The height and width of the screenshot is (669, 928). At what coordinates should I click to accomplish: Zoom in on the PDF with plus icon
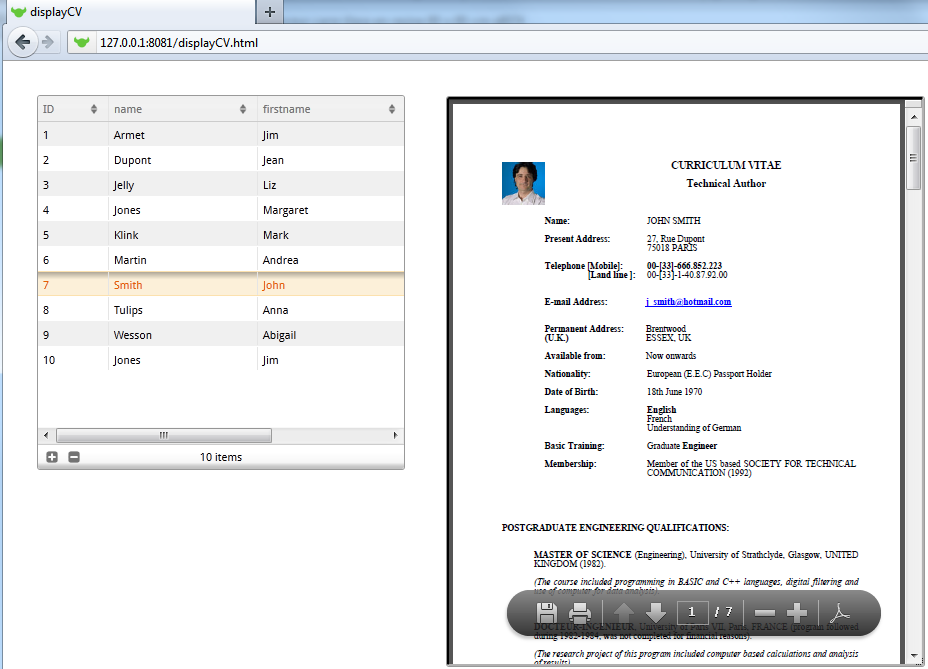(797, 613)
